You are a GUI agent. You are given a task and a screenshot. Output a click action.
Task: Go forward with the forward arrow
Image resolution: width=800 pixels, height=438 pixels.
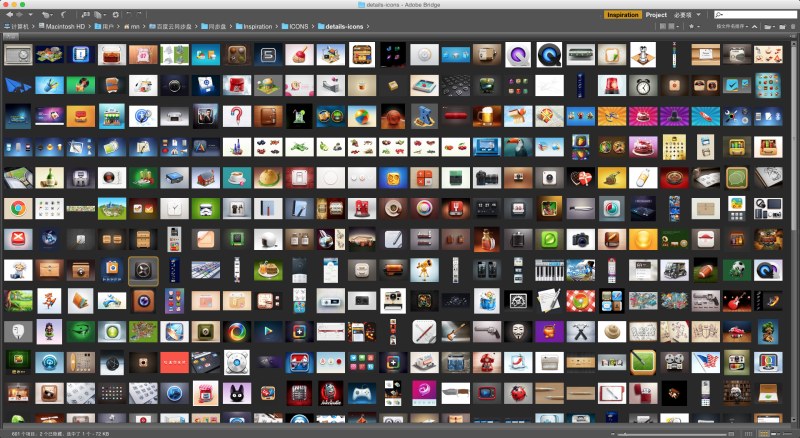(x=19, y=15)
